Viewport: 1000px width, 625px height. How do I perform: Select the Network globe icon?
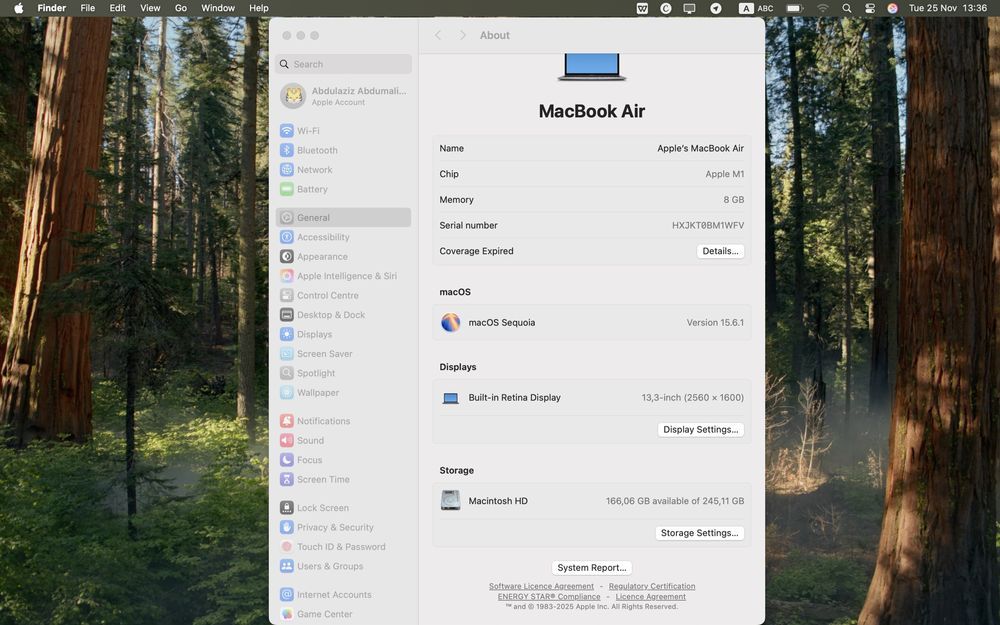click(287, 170)
